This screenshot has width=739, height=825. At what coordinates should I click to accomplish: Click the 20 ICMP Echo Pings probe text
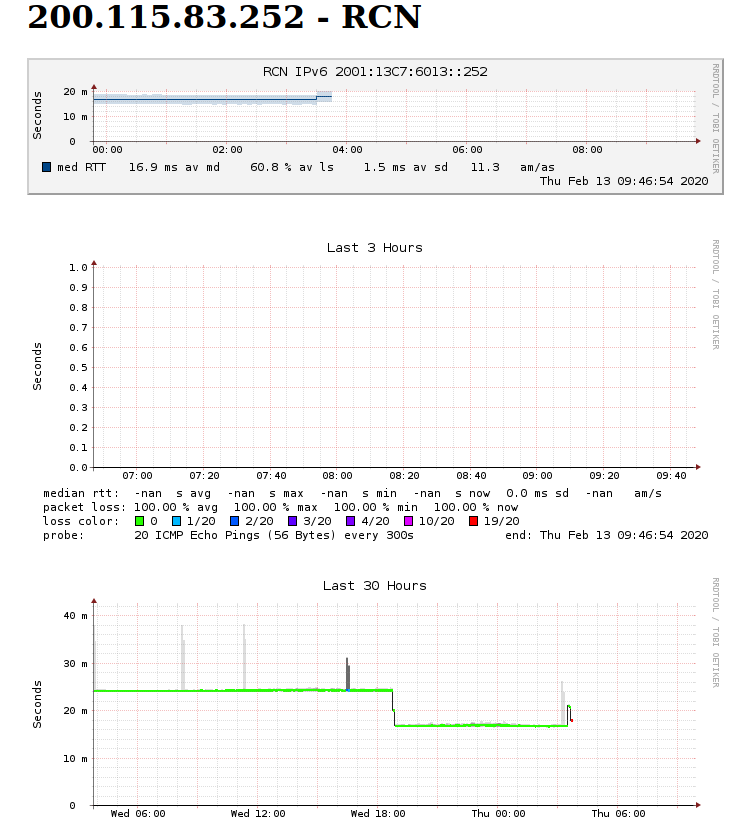[x=273, y=535]
